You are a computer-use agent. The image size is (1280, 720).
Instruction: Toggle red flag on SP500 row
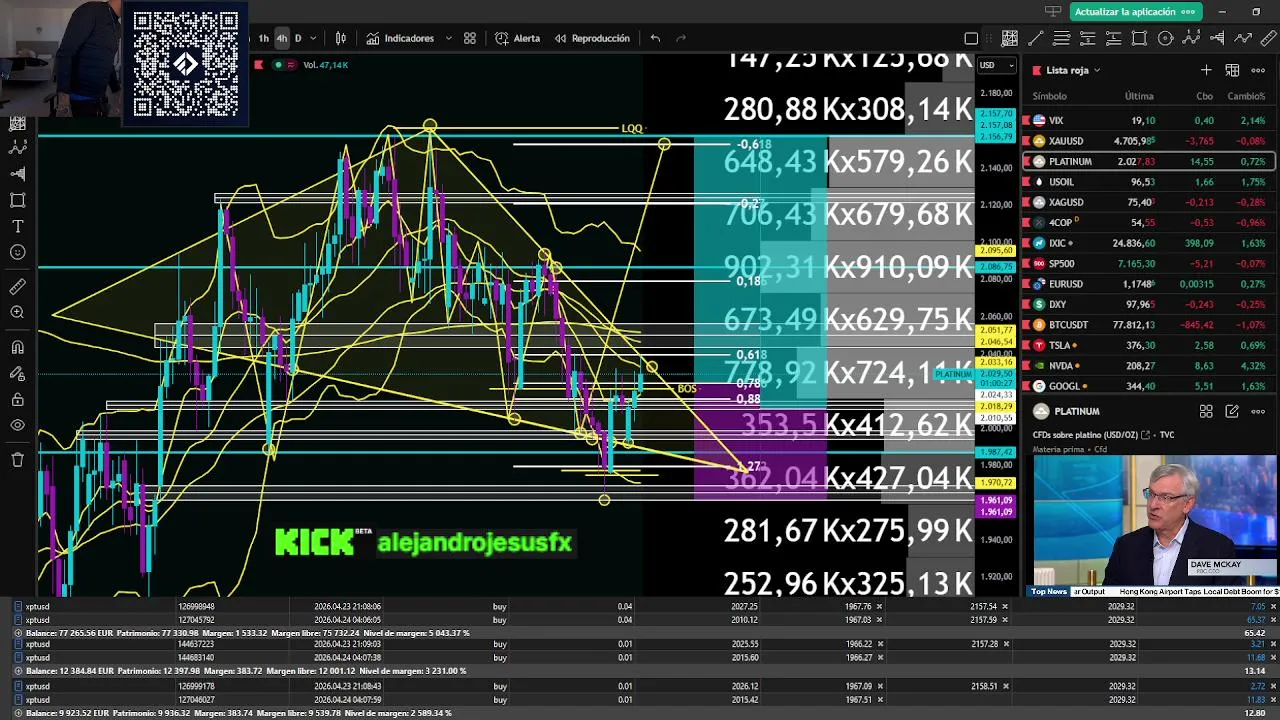(x=1026, y=264)
